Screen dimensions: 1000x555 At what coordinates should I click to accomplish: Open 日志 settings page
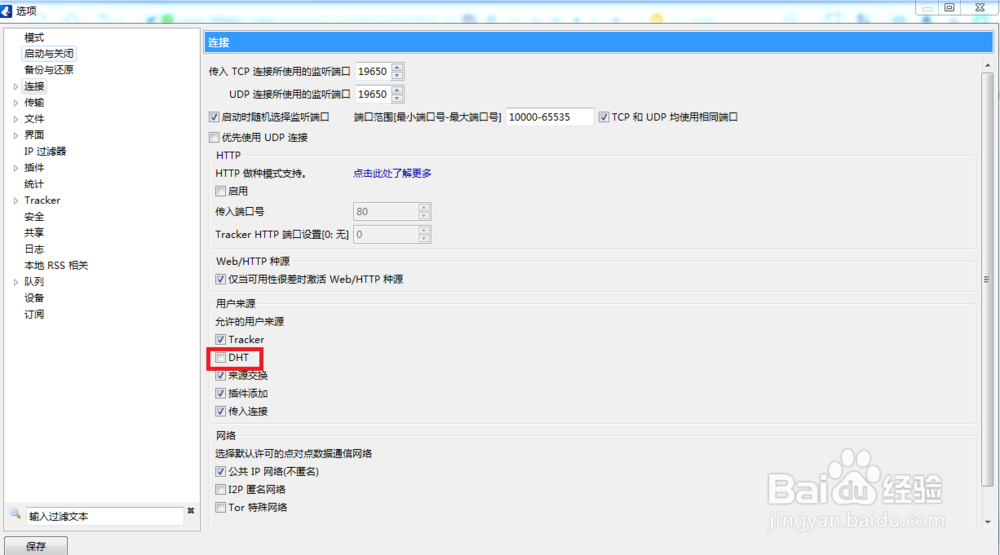34,249
